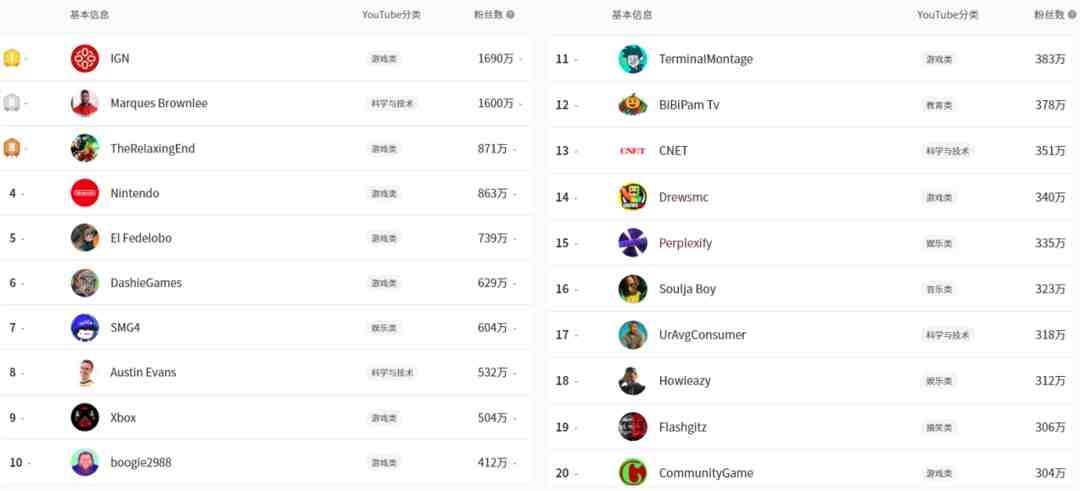The width and height of the screenshot is (1080, 491).
Task: Show the help icon beside left 粉丝数 header
Action: 510,14
